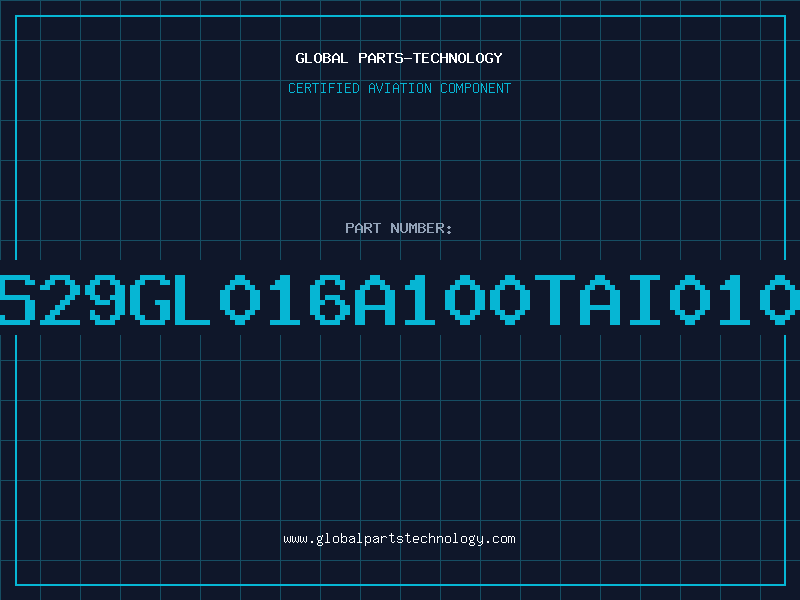Click the word CERTIFIED in subtitle
Screen dimensions: 800x600
[x=324, y=88]
